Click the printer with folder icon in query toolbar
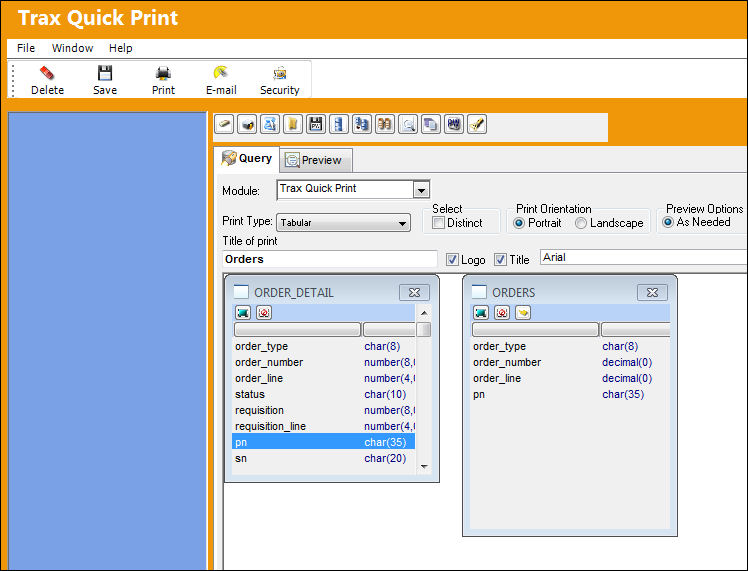The height and width of the screenshot is (571, 748). coord(247,125)
